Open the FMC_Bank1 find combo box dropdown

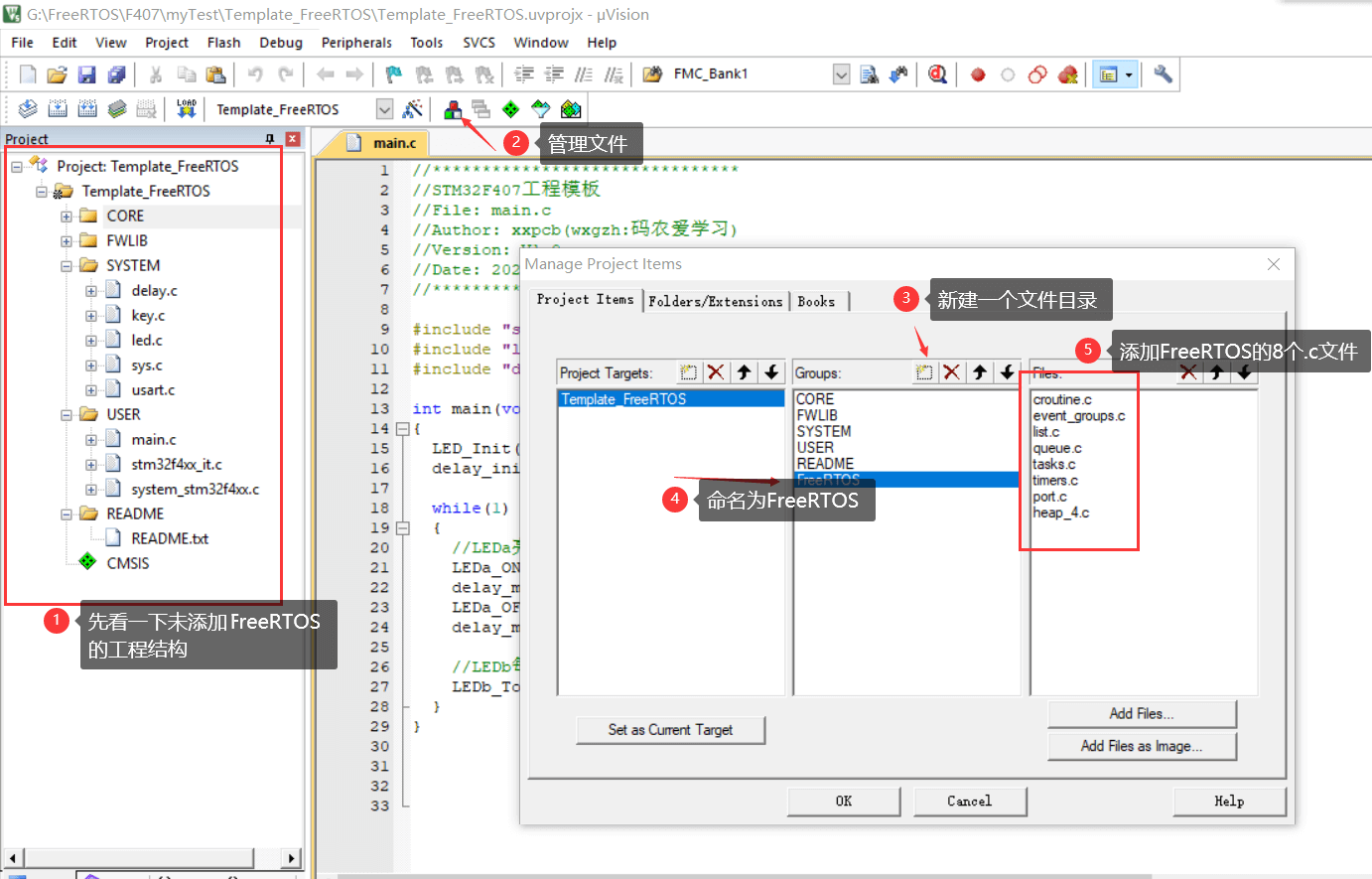point(841,74)
